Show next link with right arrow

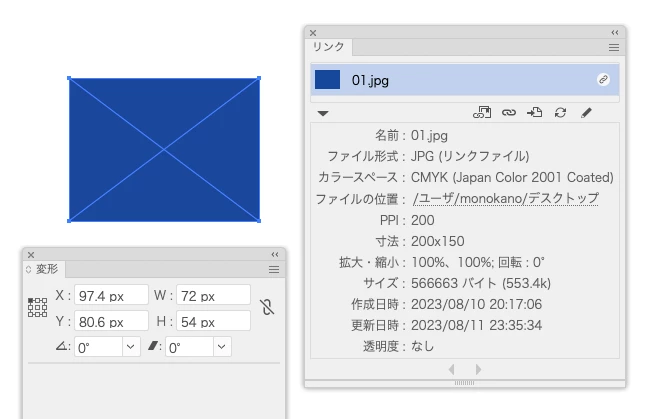pyautogui.click(x=478, y=369)
